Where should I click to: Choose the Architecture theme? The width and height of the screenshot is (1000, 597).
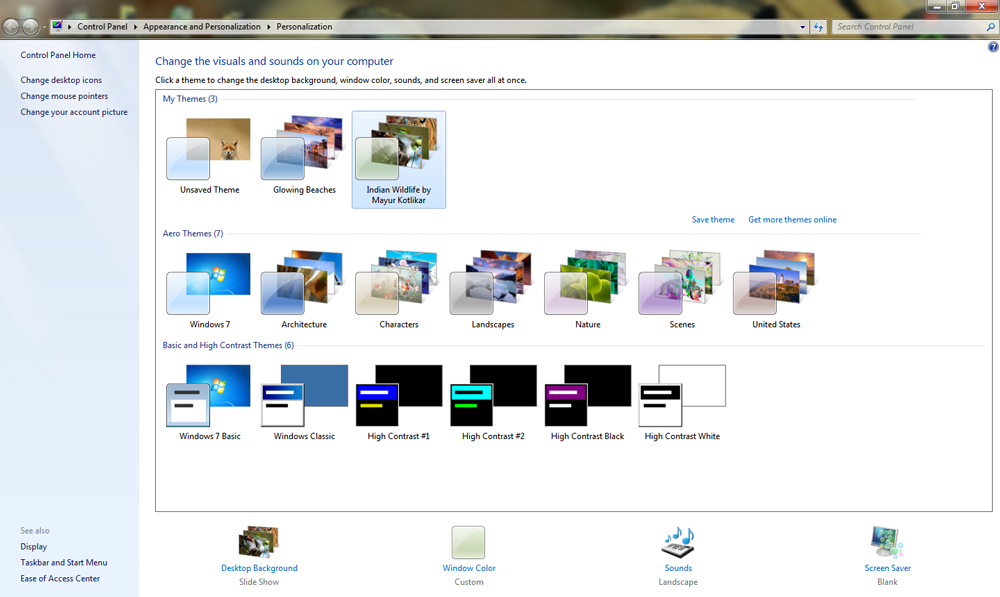304,290
